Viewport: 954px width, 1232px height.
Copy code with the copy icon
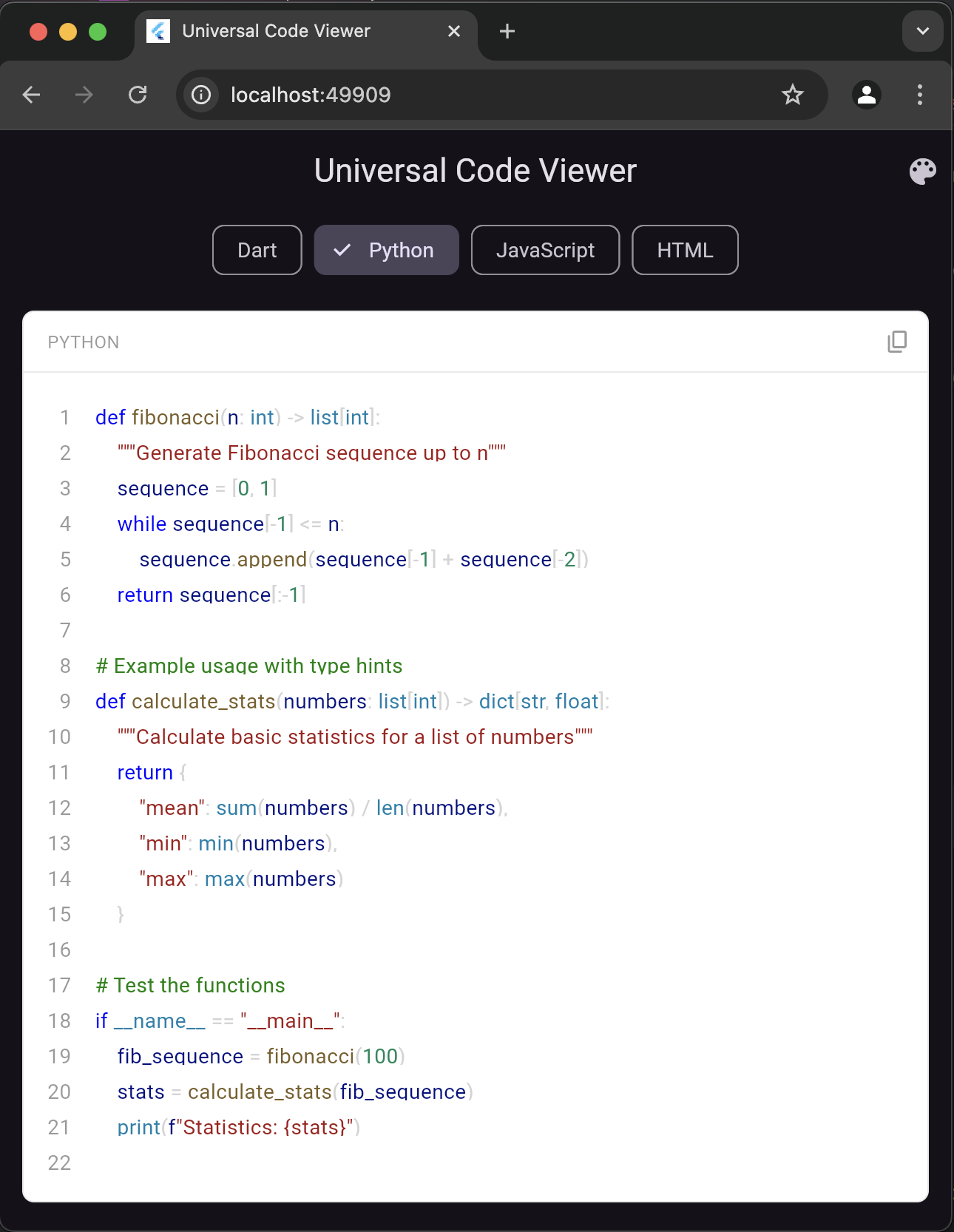click(x=897, y=342)
